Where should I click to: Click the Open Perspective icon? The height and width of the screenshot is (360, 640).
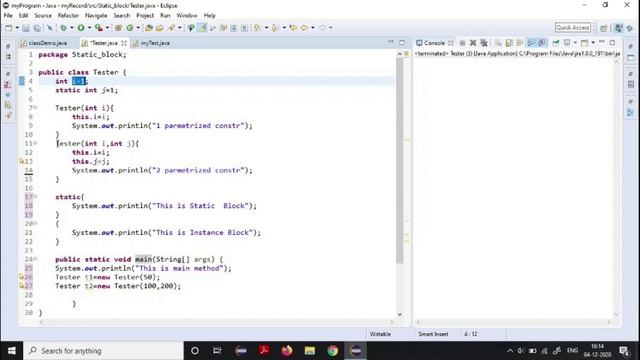(x=604, y=28)
